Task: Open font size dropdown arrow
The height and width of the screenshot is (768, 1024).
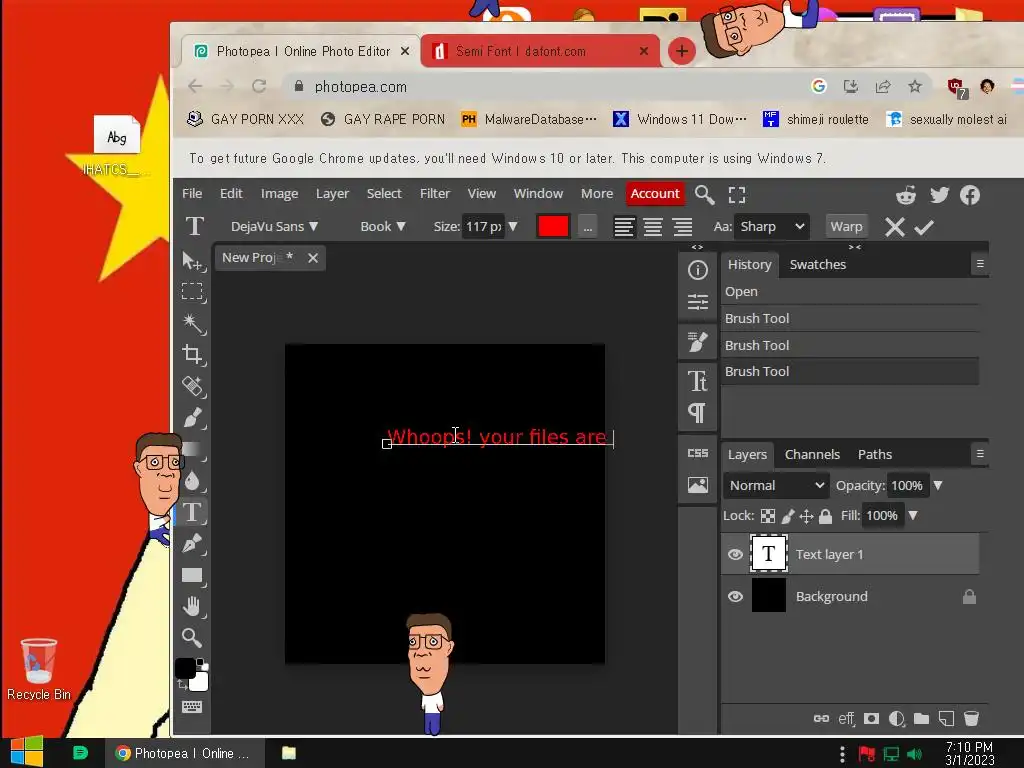Action: click(513, 227)
